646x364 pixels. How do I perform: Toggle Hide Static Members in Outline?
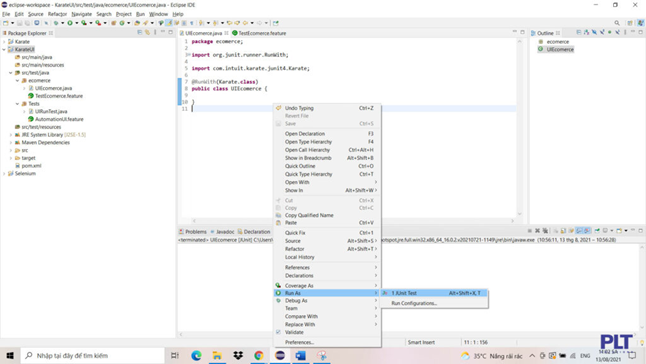click(x=602, y=32)
